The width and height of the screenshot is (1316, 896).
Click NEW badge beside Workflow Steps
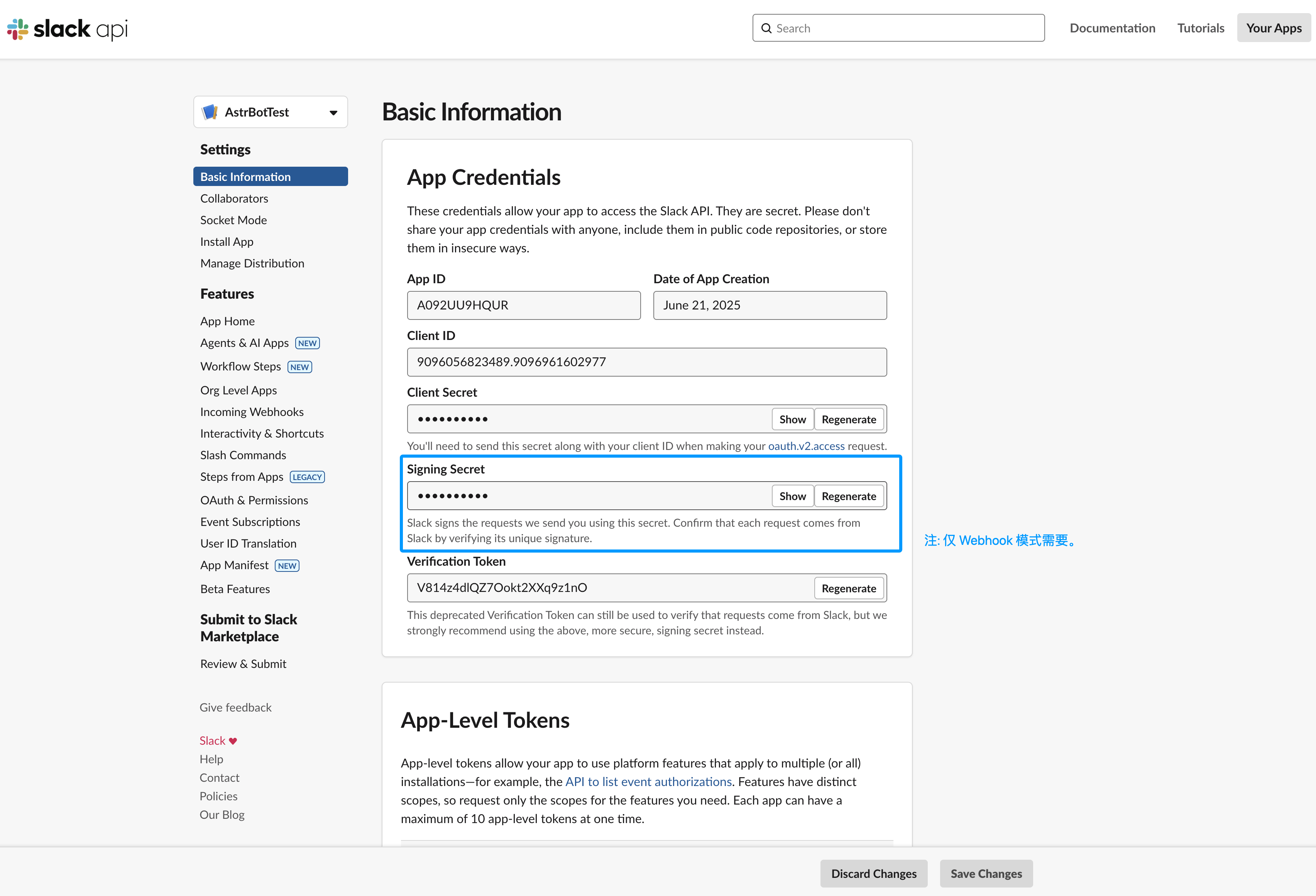tap(299, 367)
